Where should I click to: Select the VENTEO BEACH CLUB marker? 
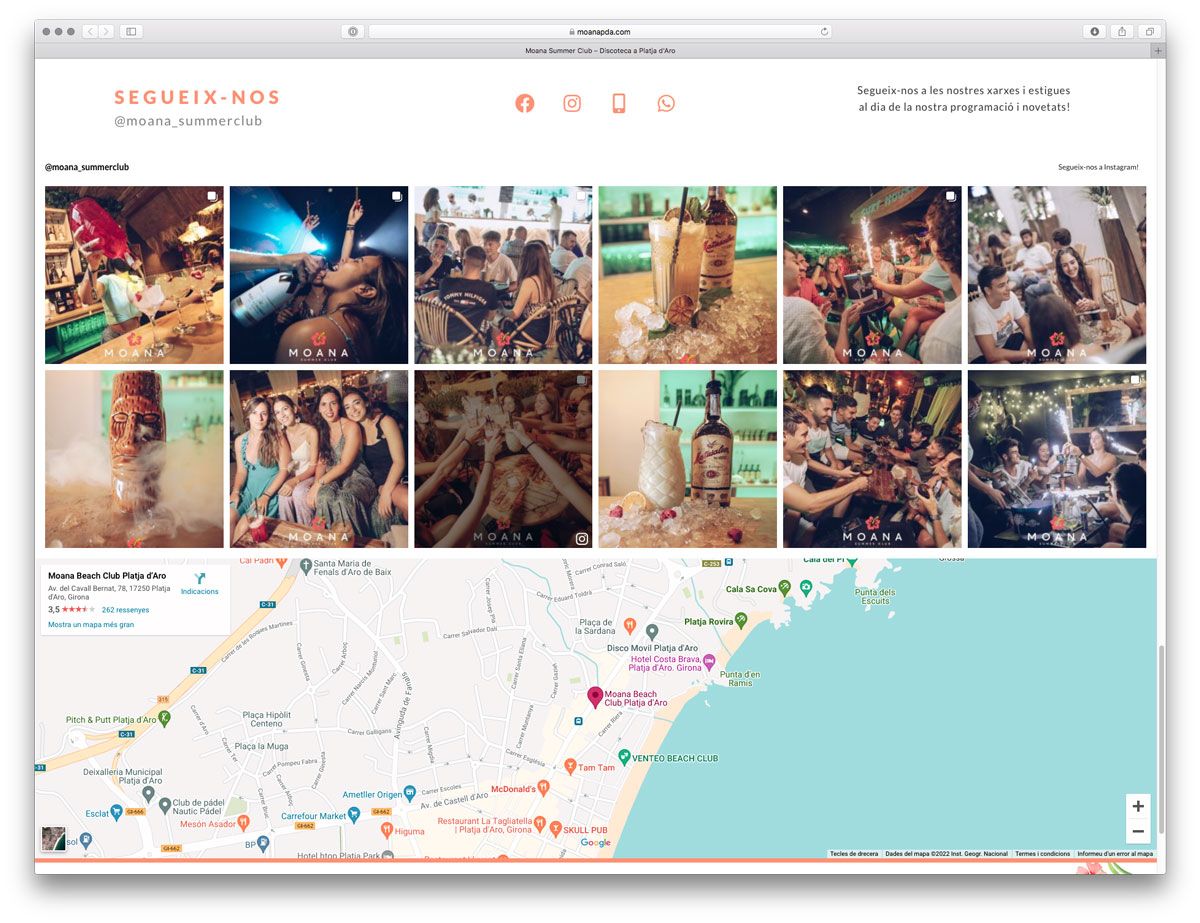pyautogui.click(x=624, y=757)
